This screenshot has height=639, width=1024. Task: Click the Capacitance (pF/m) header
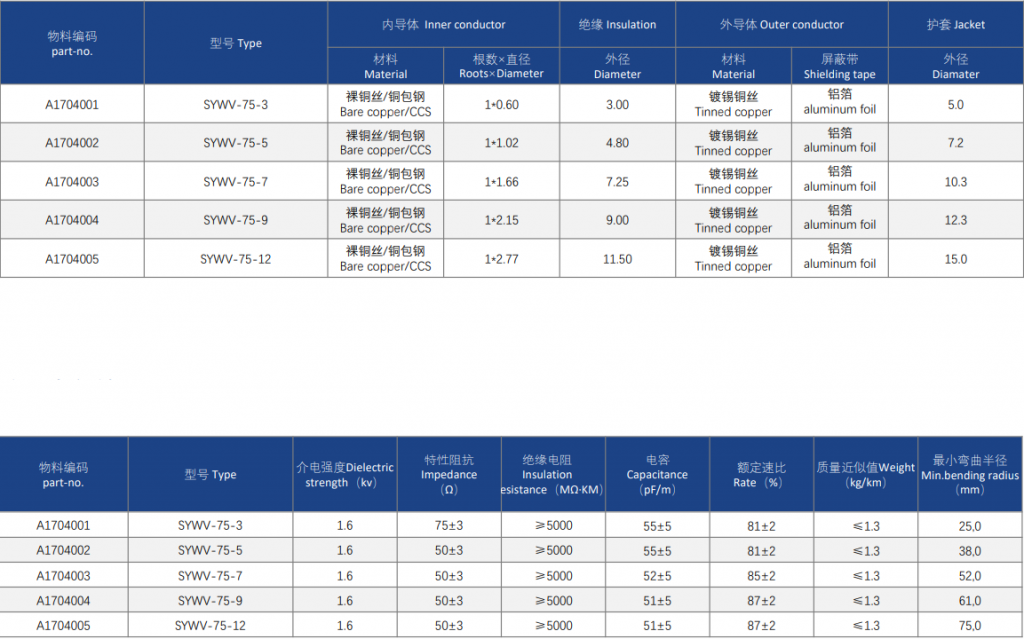pos(657,474)
